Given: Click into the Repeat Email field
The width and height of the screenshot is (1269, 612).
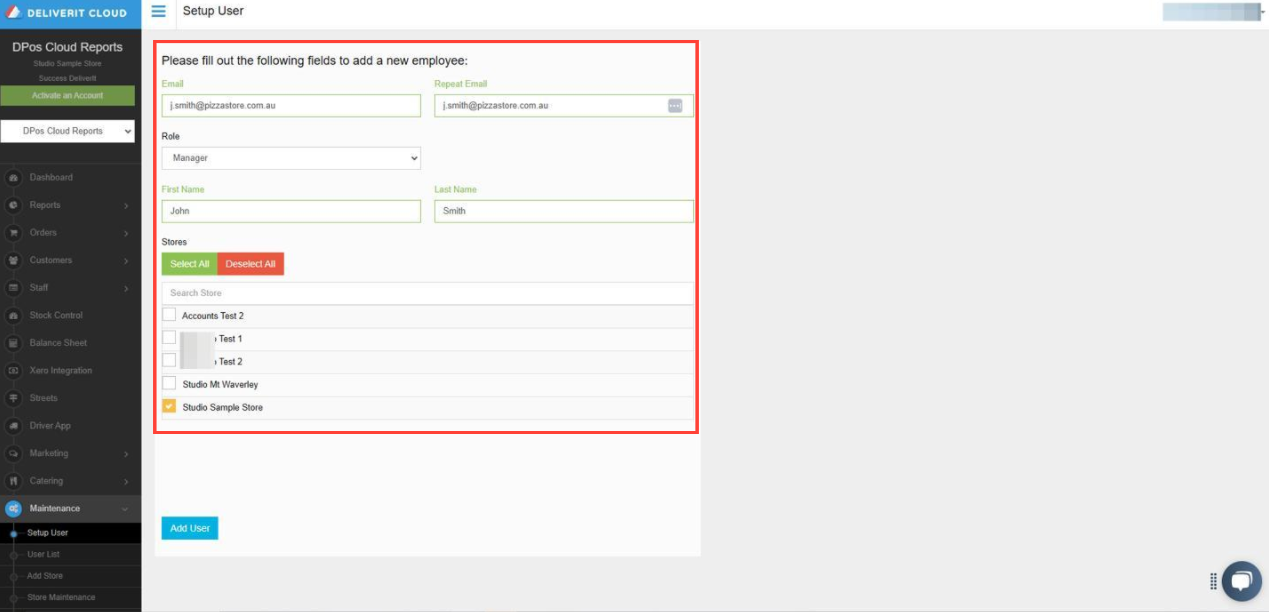Looking at the screenshot, I should (x=564, y=105).
